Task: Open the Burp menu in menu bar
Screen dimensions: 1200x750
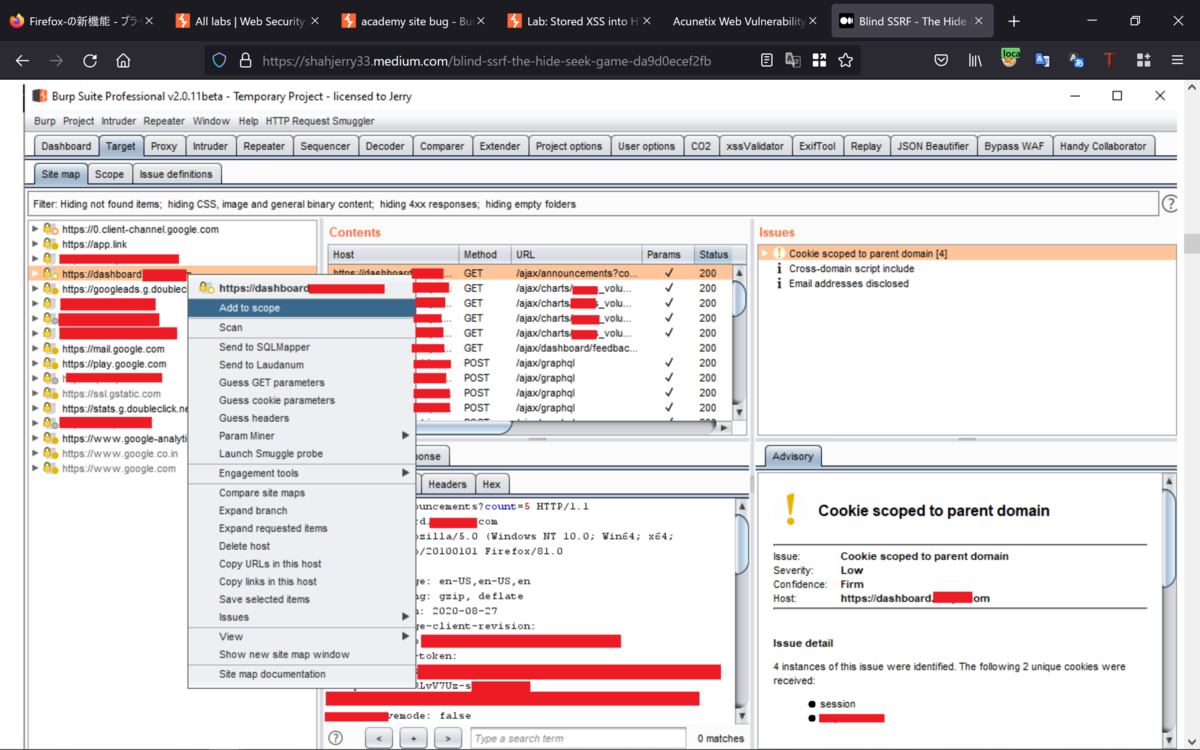Action: [x=45, y=121]
